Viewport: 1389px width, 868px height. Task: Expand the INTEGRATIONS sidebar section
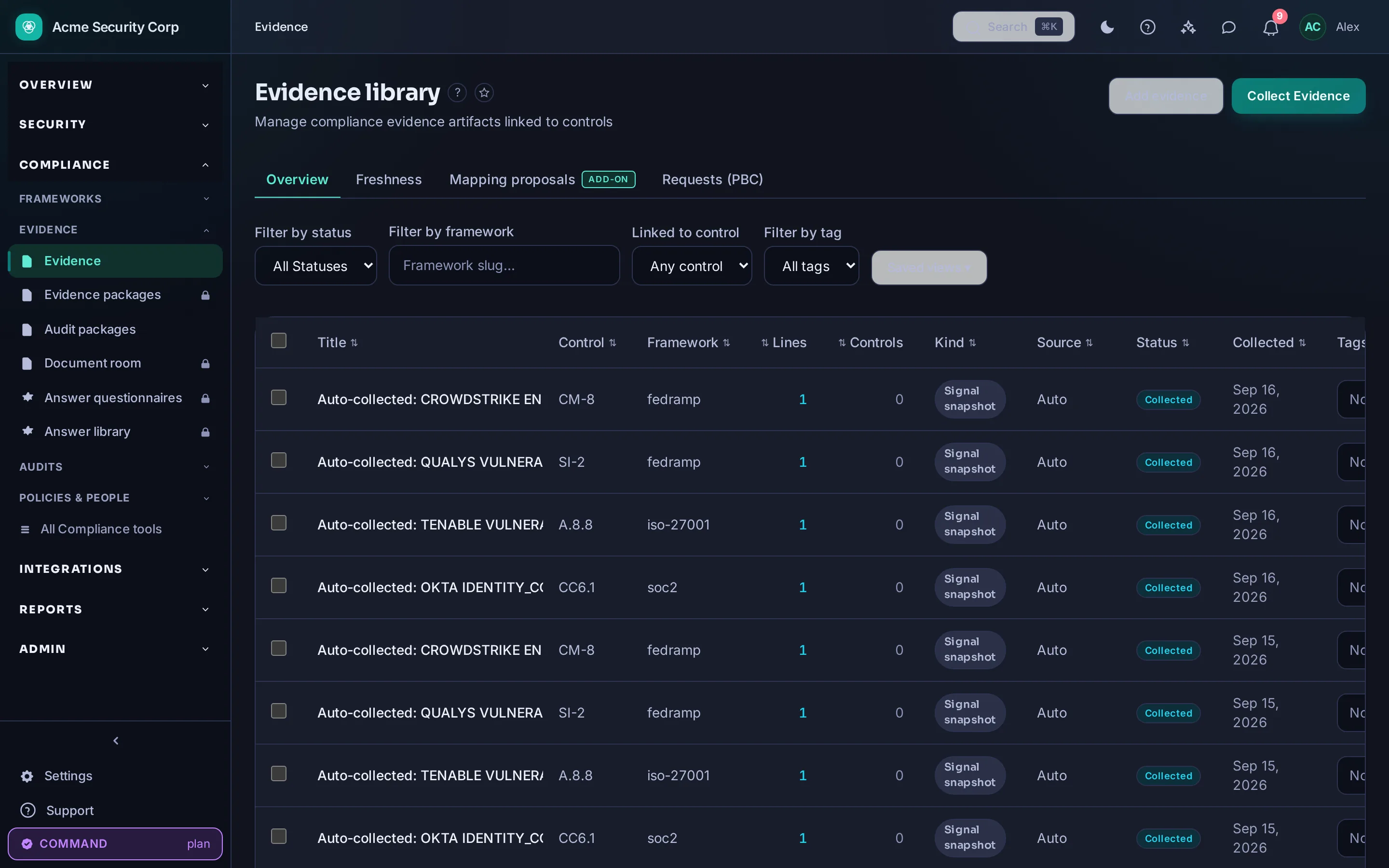[x=115, y=569]
